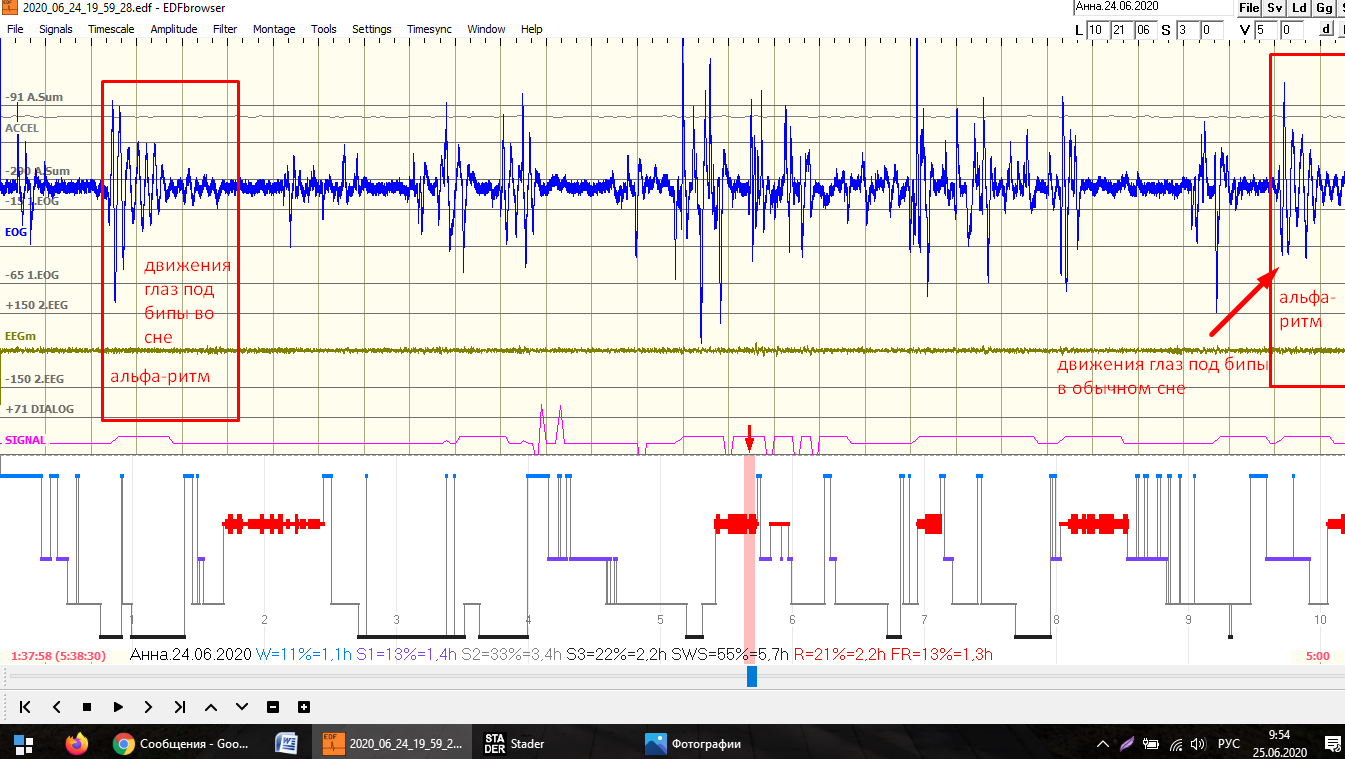Click the Sv button
1345x759 pixels.
pos(1274,7)
